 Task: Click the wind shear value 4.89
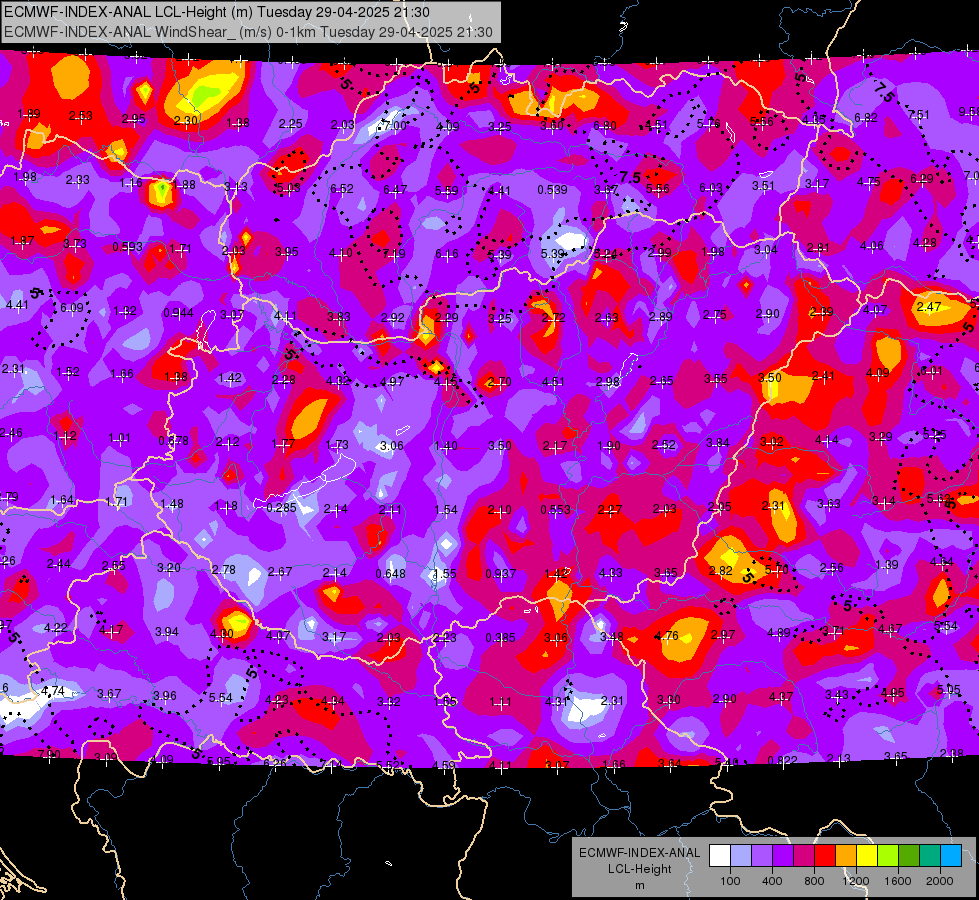779,633
